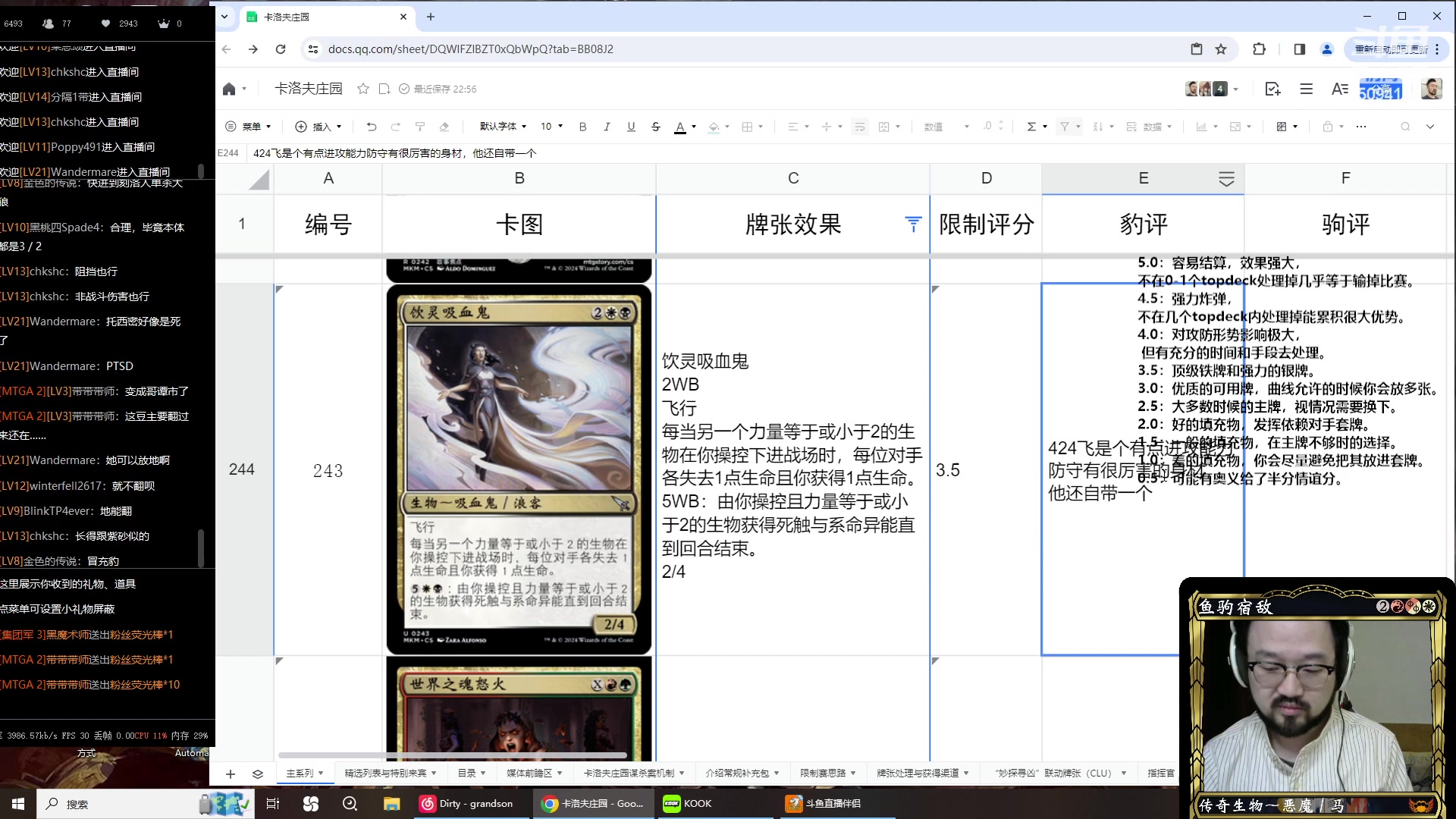This screenshot has height=819, width=1456.
Task: Click the 饮灵吸血鬼 card image
Action: tap(519, 469)
